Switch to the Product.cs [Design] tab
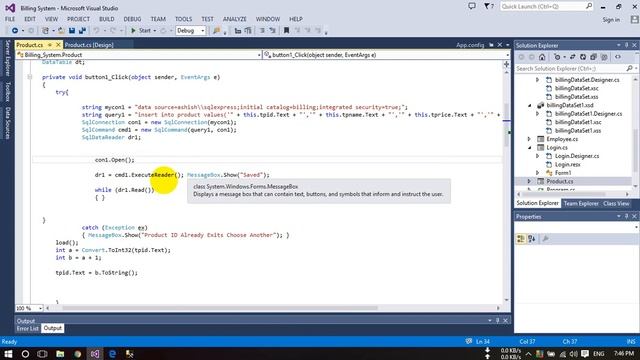640x360 pixels. tap(89, 45)
